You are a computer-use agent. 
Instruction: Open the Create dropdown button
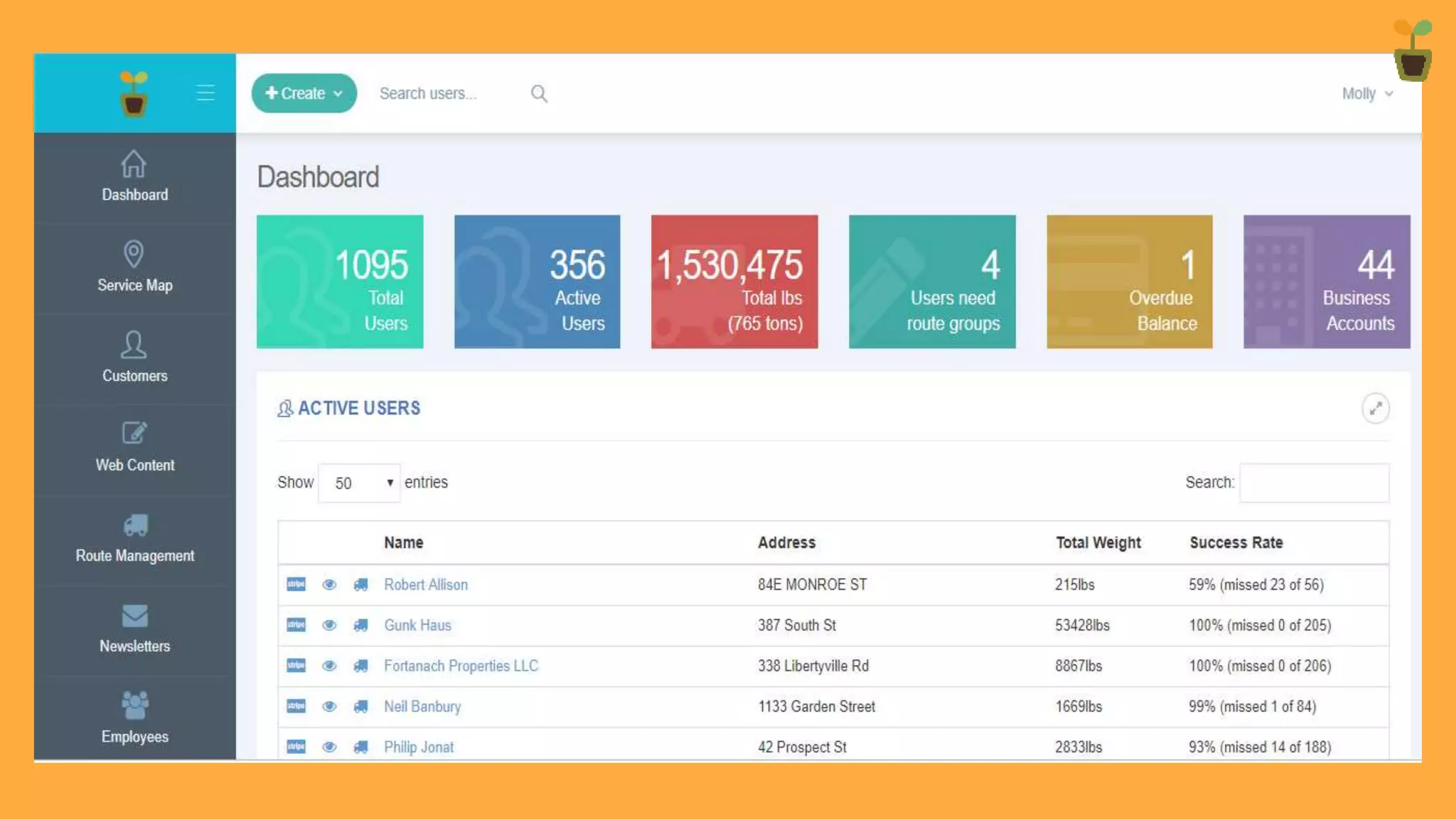tap(304, 93)
